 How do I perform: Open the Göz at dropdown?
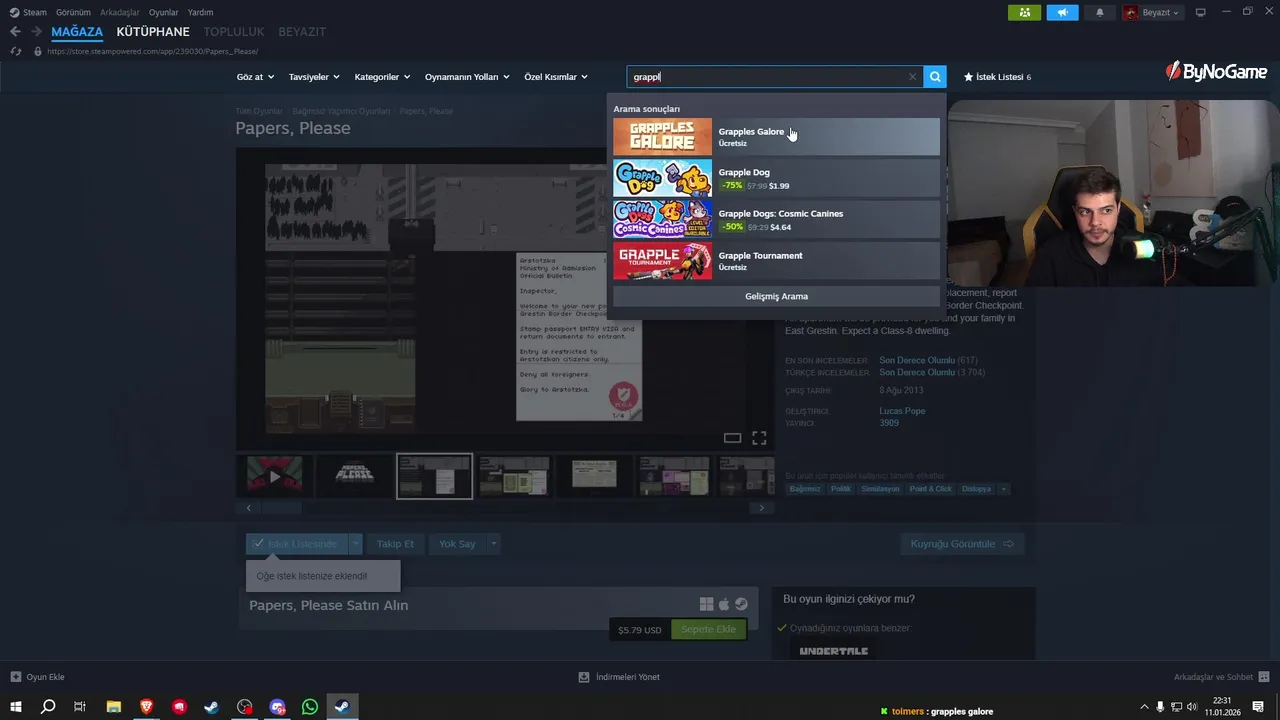click(x=254, y=77)
